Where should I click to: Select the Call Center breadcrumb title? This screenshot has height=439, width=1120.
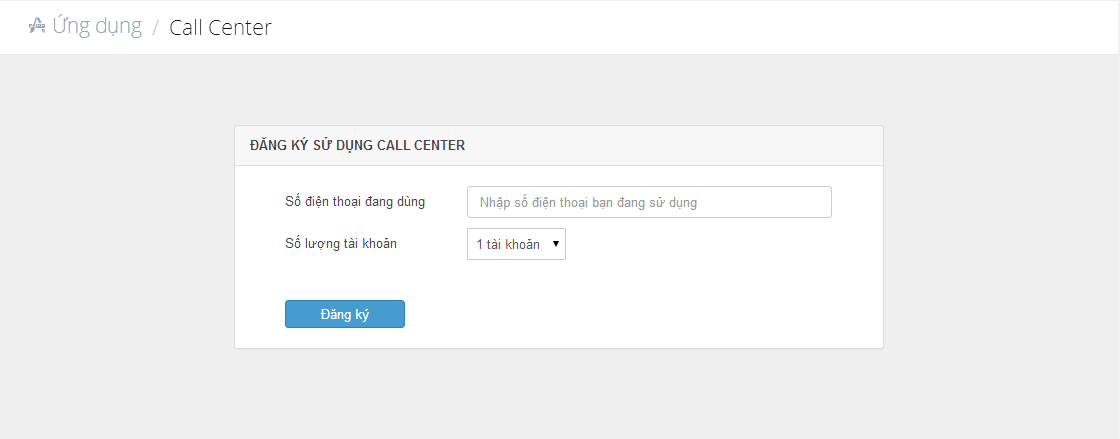pyautogui.click(x=220, y=28)
